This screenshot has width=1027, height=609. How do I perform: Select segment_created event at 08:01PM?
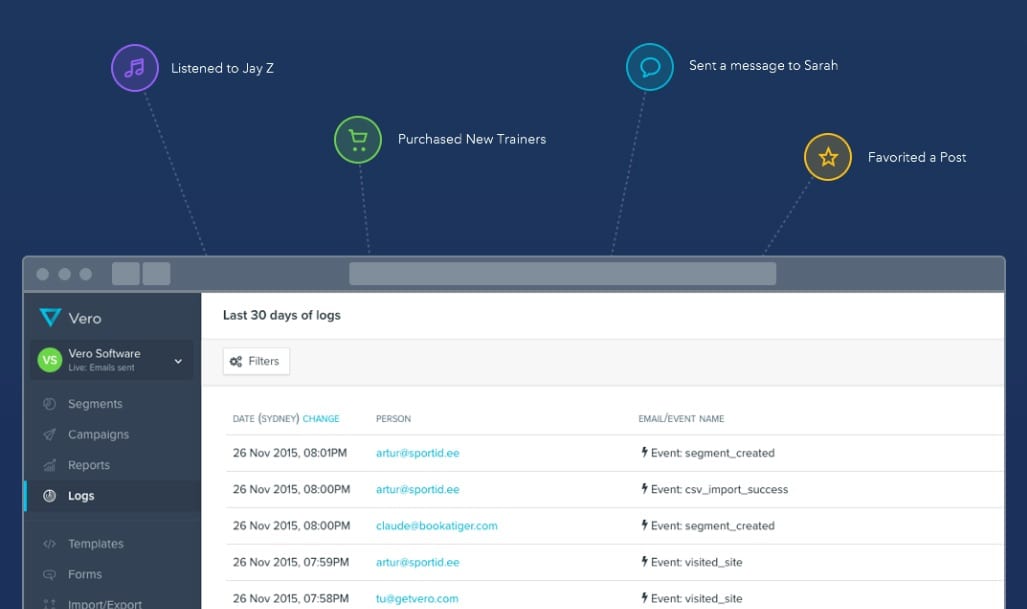(713, 453)
